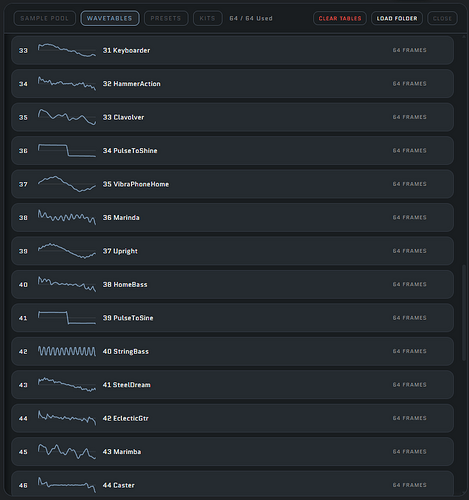Select the 40 StringBass waveform thumbnail
This screenshot has height=500, width=469.
67,351
